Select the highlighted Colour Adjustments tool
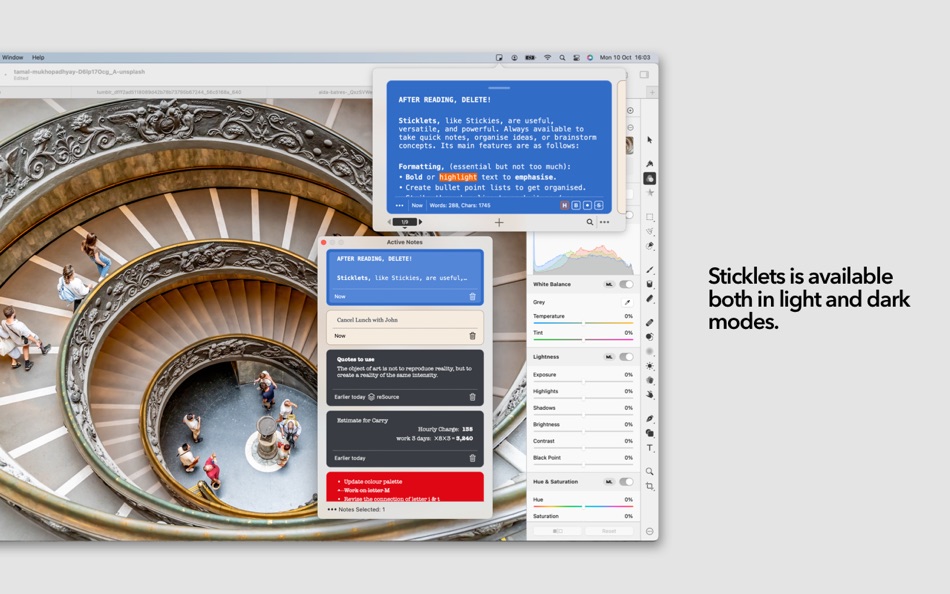The image size is (950, 594). pyautogui.click(x=649, y=178)
